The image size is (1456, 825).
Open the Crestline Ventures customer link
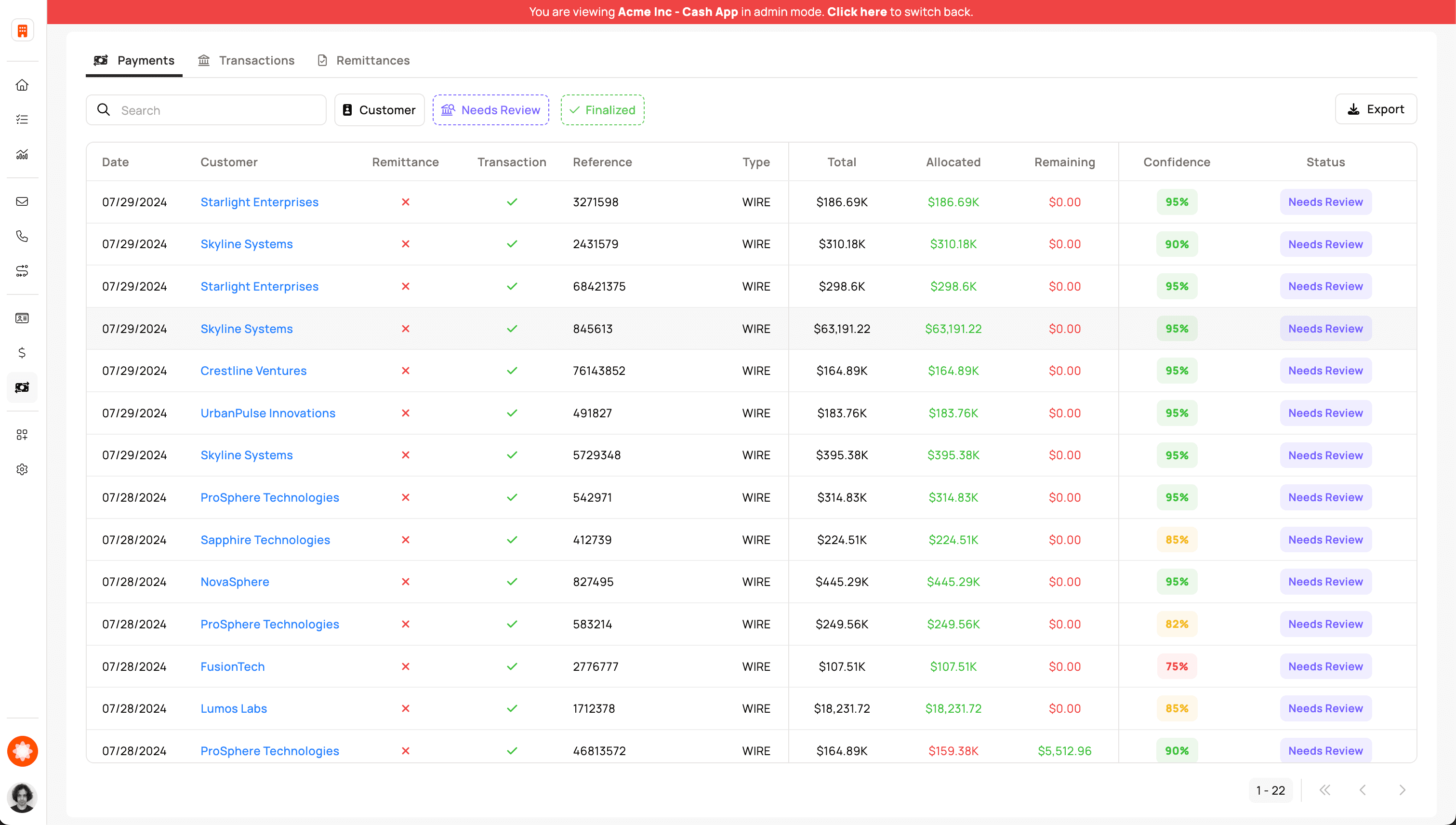tap(253, 371)
